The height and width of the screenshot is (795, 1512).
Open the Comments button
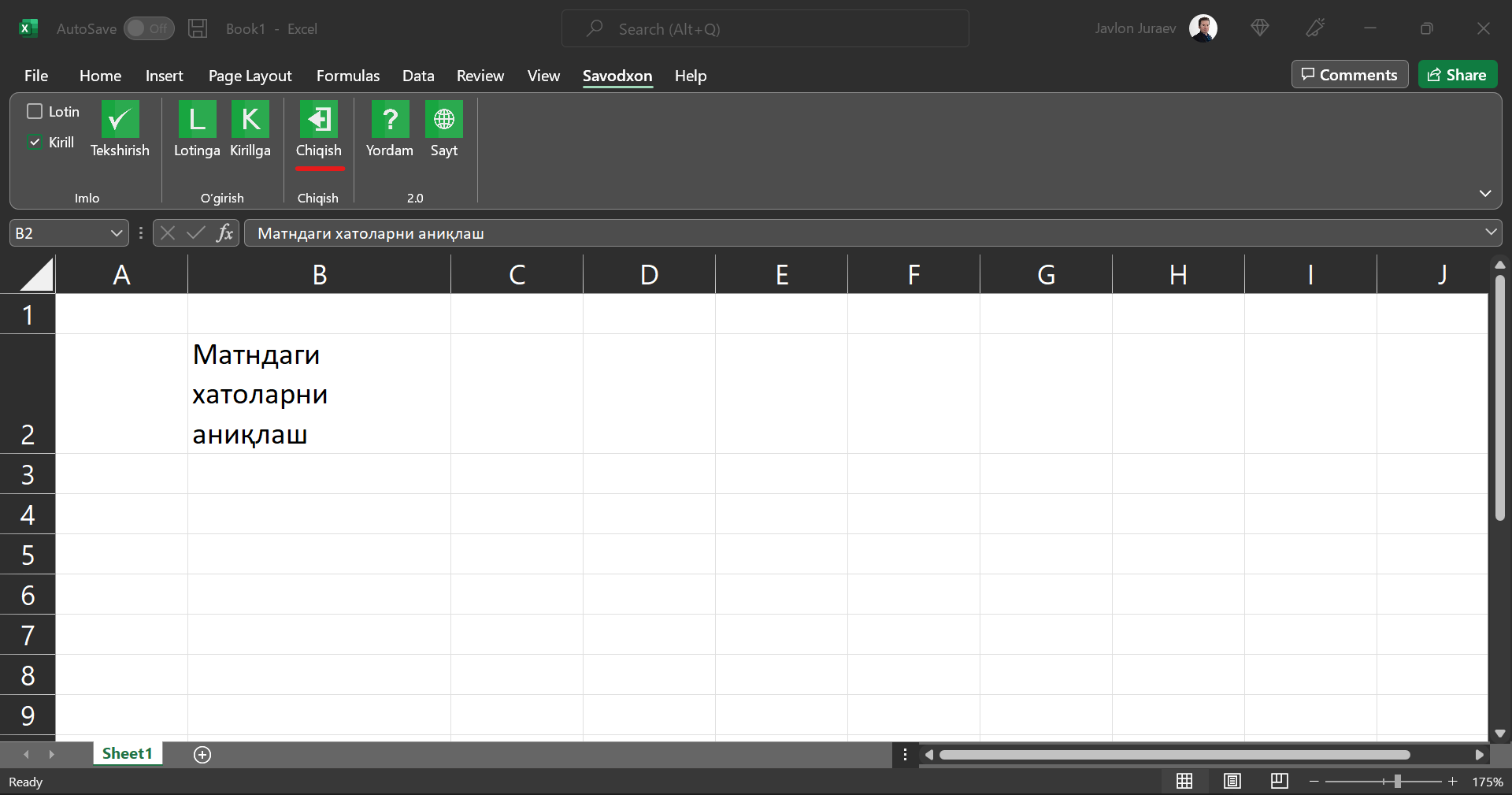1349,75
